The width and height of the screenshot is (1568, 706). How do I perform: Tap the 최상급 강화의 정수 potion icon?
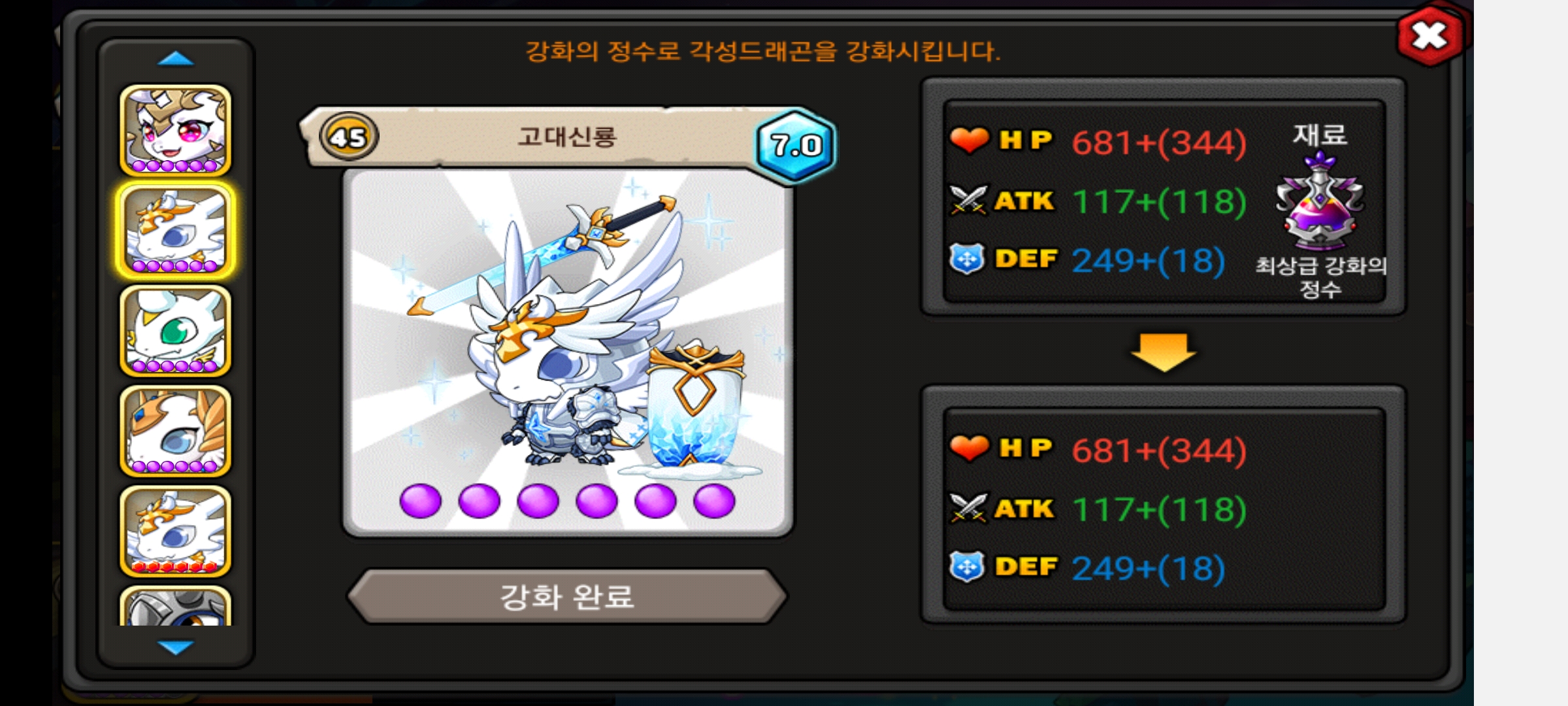[1320, 201]
